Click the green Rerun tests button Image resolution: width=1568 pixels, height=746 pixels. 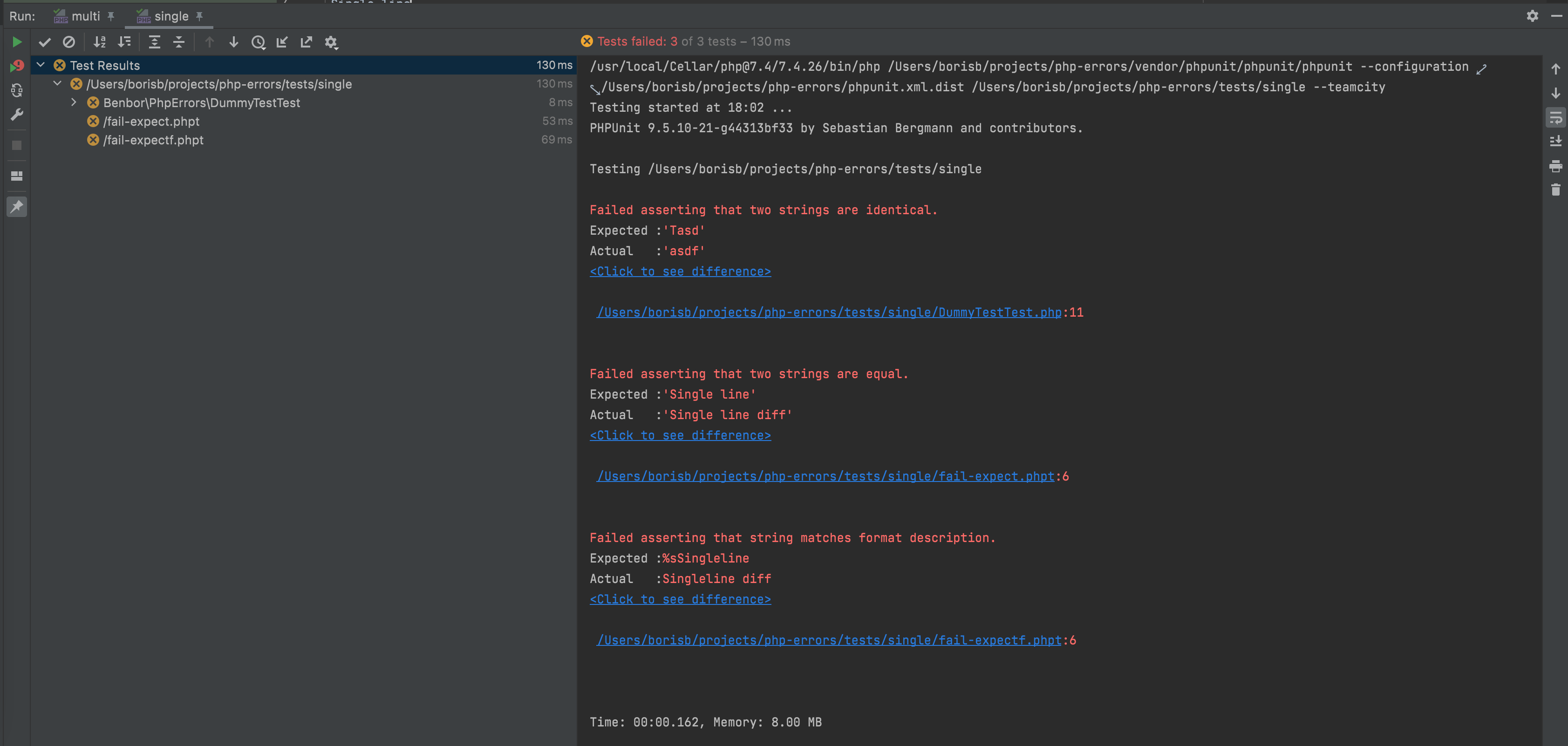(x=16, y=42)
